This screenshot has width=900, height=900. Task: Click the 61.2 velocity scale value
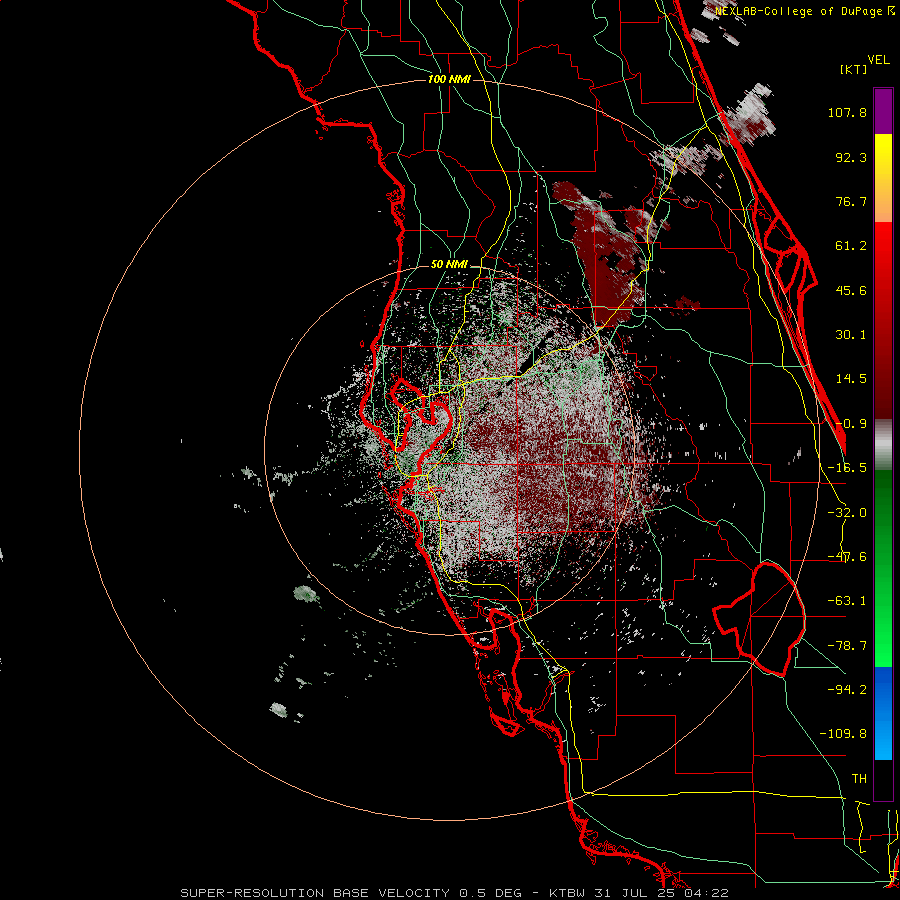tap(851, 246)
